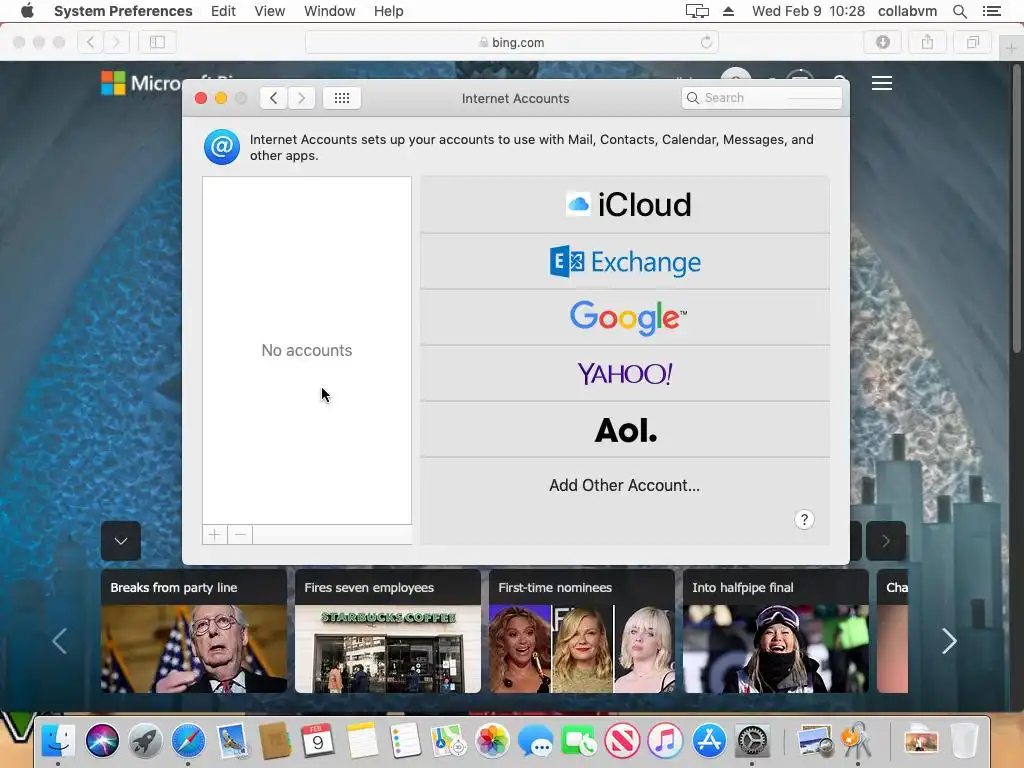Open the View menu

(x=270, y=11)
